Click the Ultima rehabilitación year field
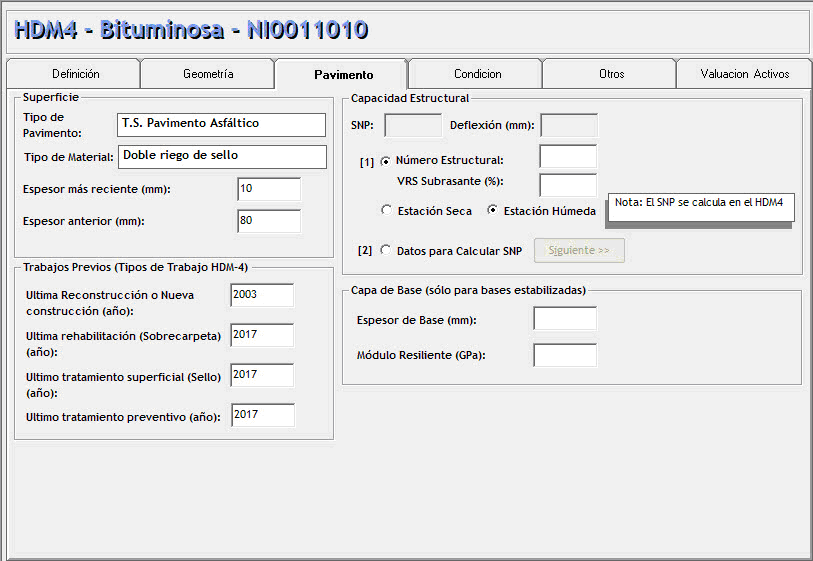The height and width of the screenshot is (561, 813). click(261, 336)
